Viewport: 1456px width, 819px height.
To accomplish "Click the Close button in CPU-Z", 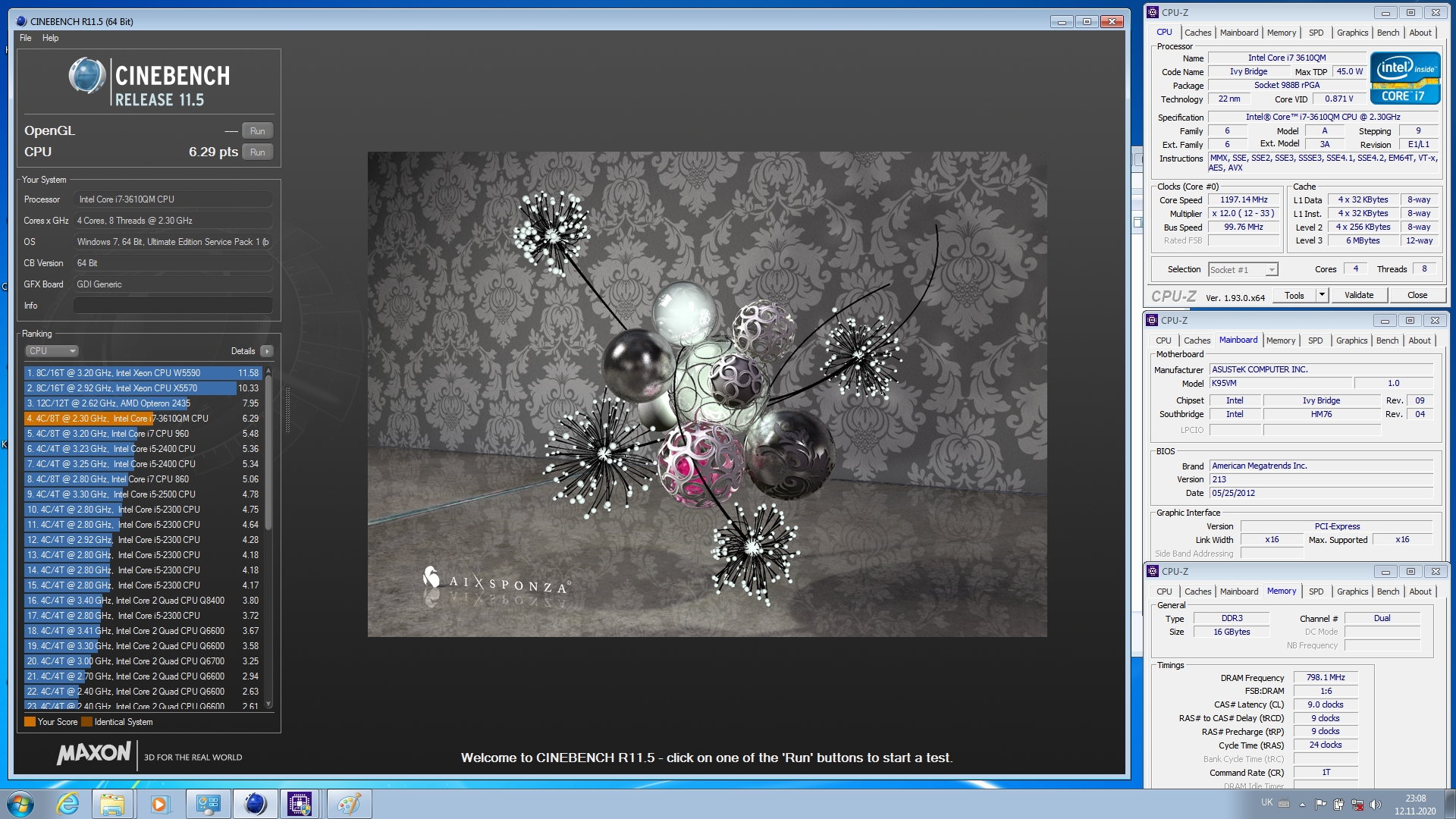I will pyautogui.click(x=1417, y=295).
